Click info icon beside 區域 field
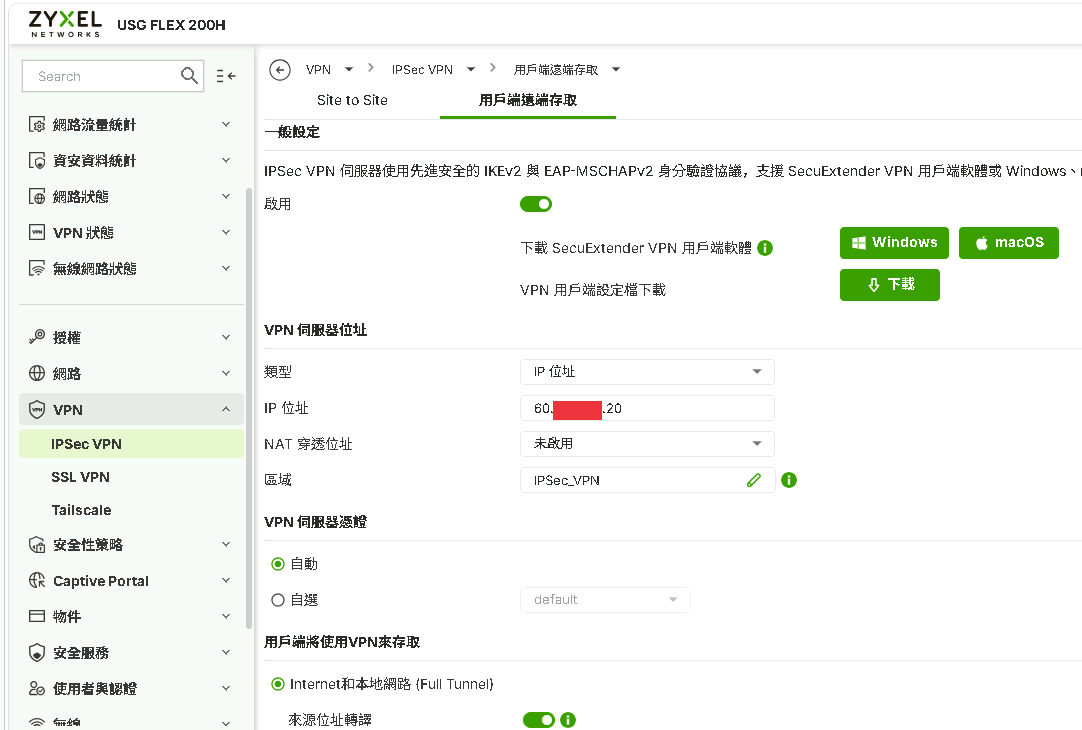 pos(789,480)
